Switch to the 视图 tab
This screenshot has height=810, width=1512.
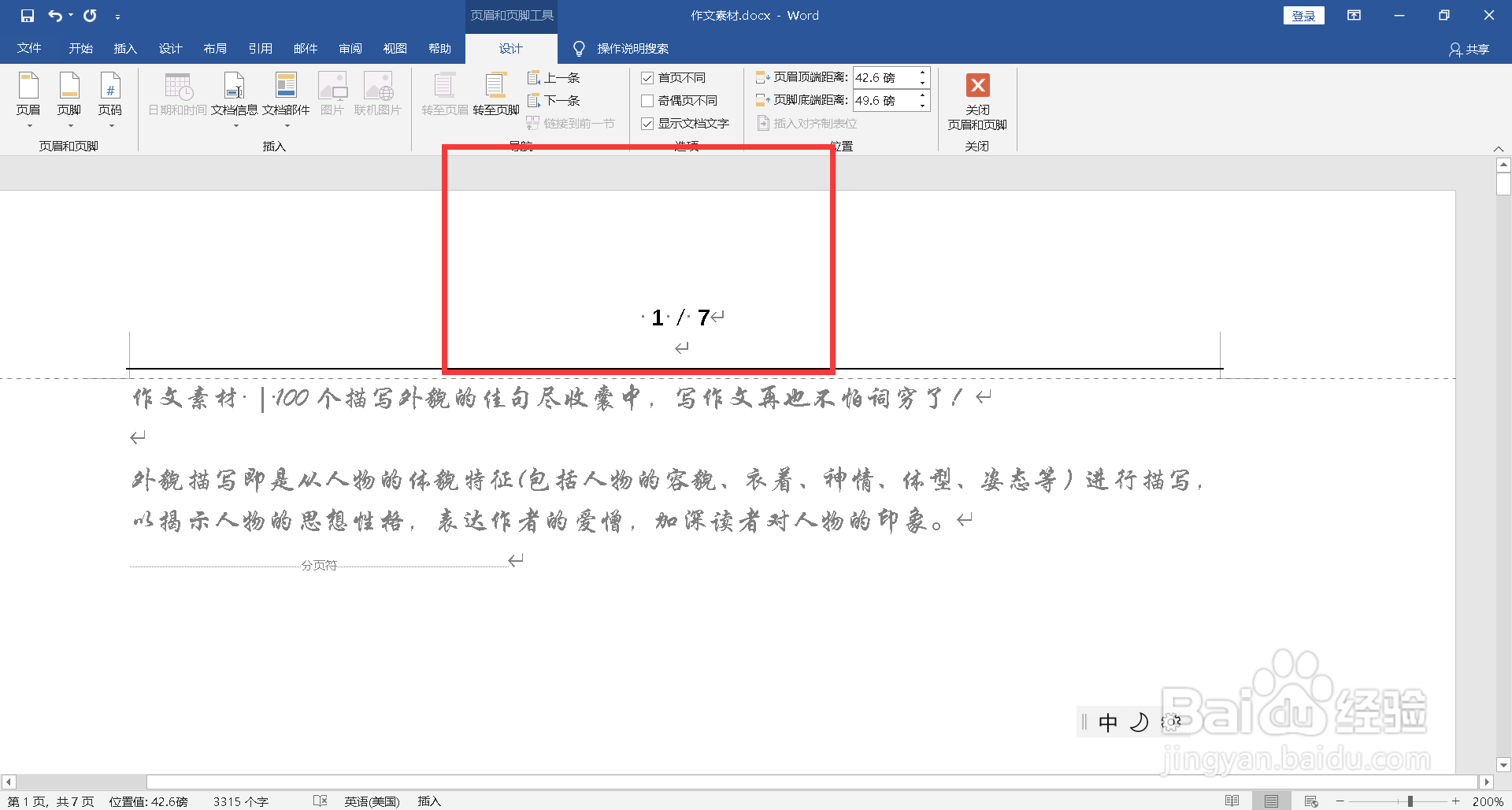[x=395, y=49]
